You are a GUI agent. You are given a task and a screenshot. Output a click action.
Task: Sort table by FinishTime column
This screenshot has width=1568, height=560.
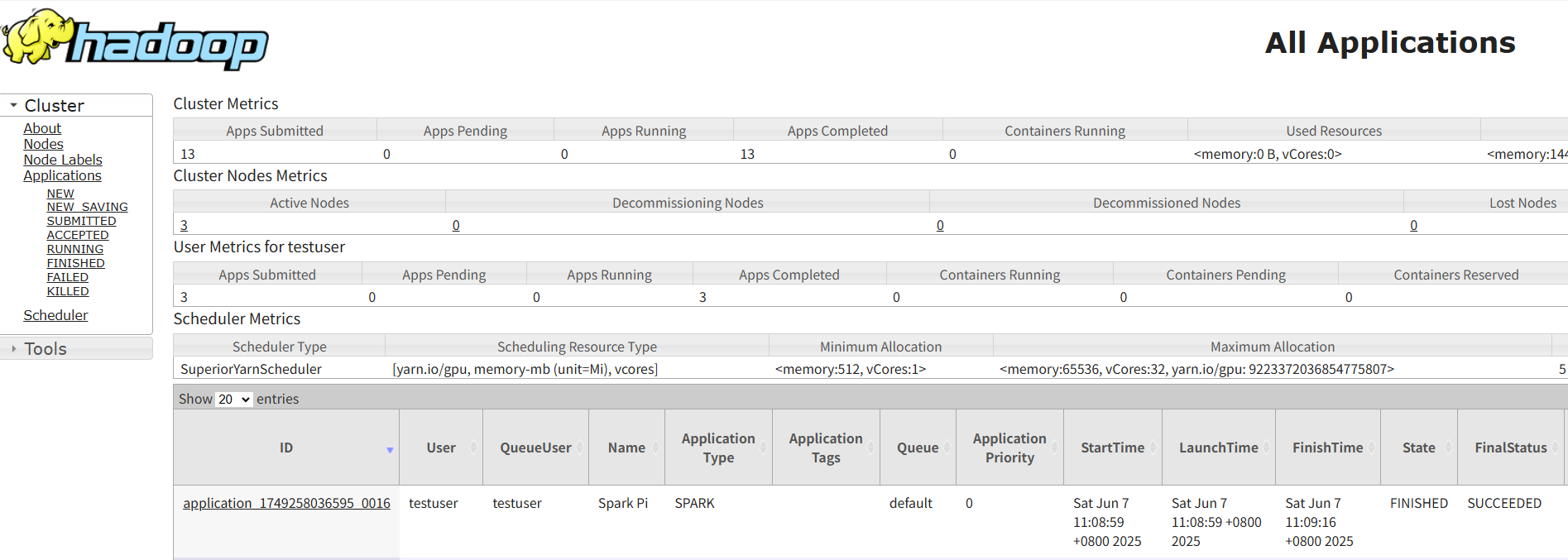point(1328,448)
